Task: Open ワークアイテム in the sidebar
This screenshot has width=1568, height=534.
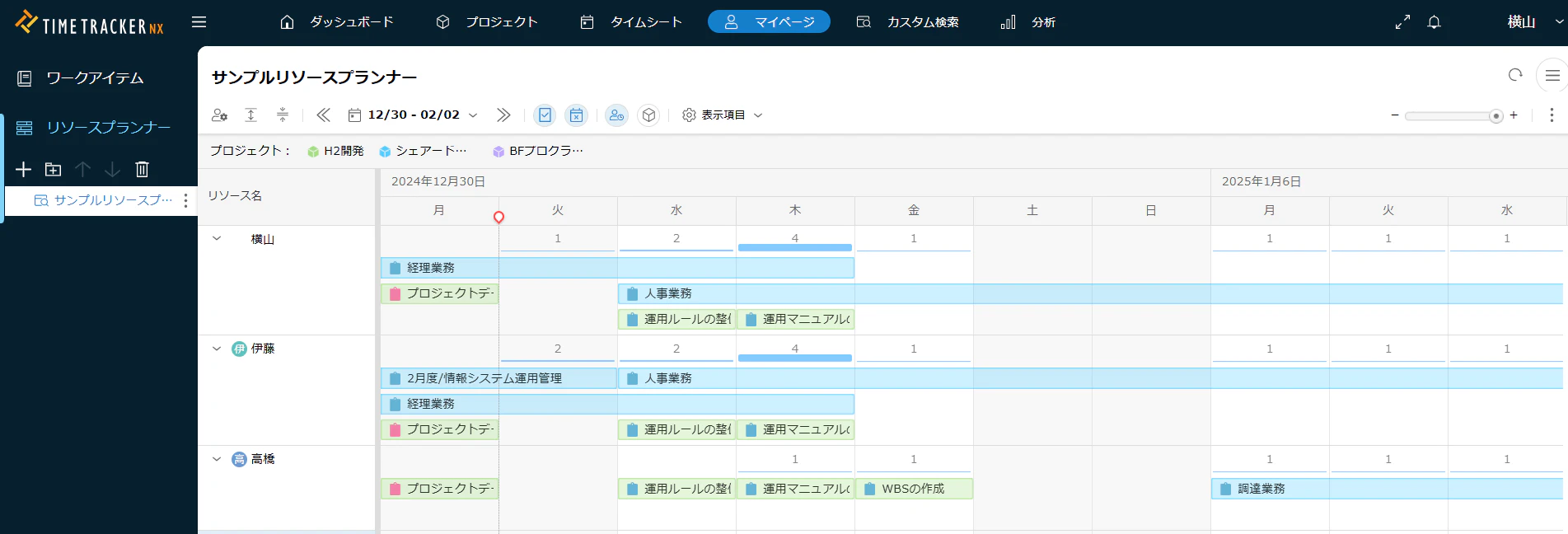Action: pos(81,78)
